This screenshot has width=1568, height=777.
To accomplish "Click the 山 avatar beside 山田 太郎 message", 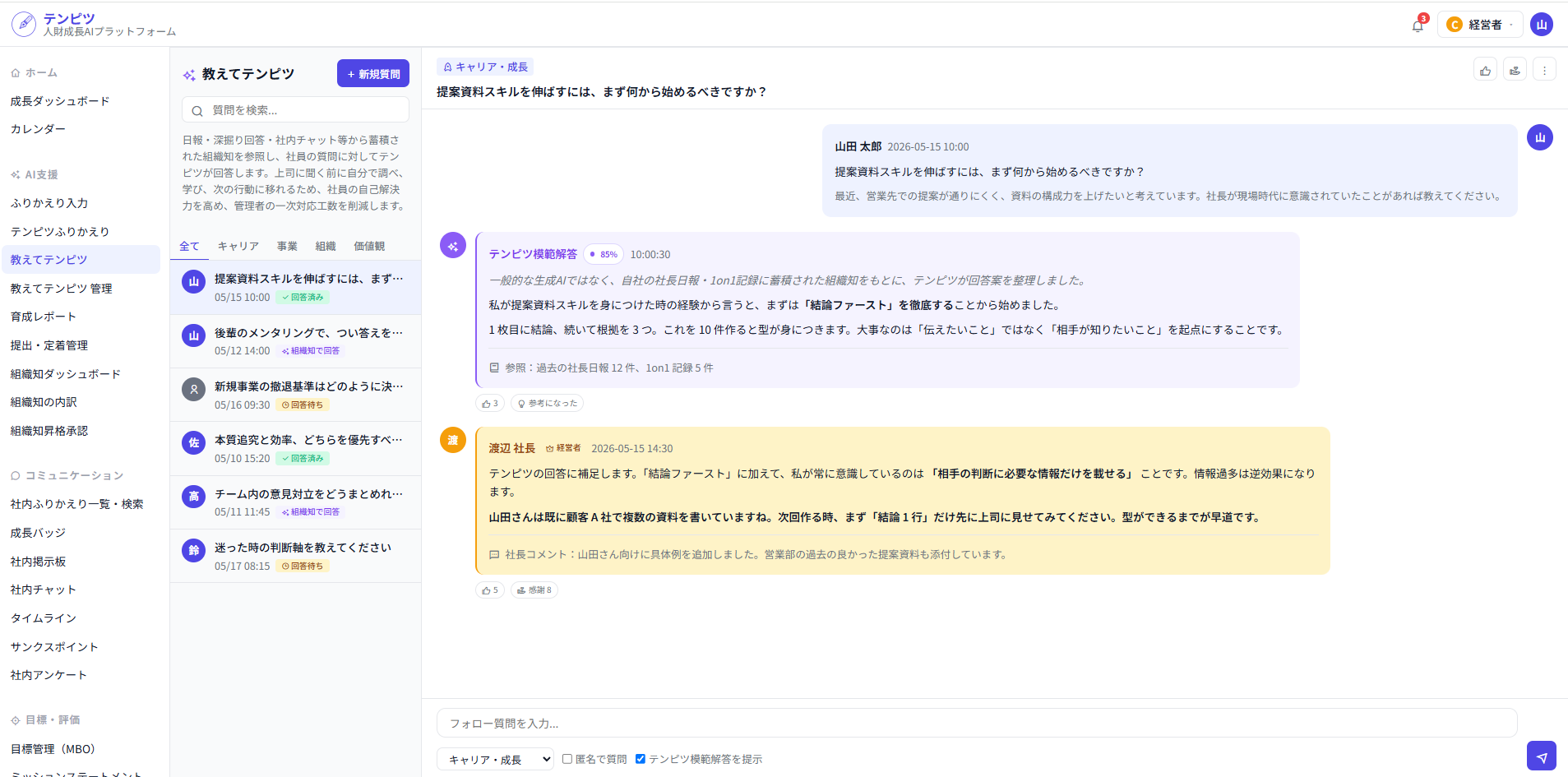I will 1540,137.
